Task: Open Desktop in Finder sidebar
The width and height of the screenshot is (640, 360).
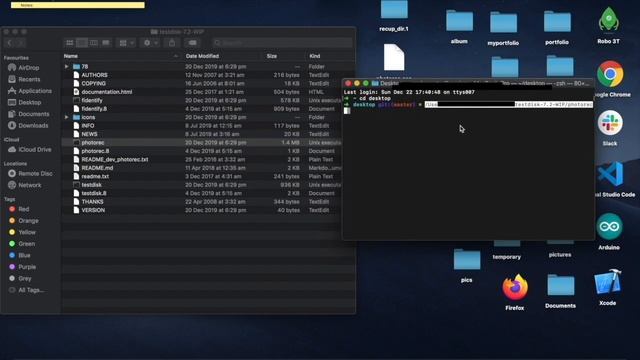Action: click(x=29, y=102)
